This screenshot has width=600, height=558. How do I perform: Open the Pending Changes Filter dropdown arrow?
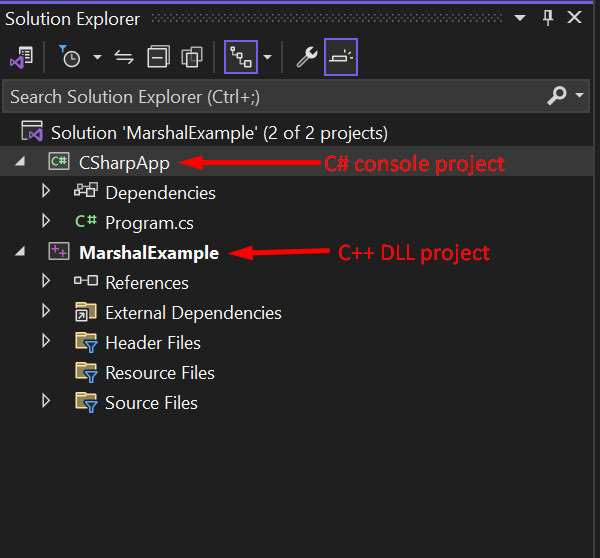97,57
